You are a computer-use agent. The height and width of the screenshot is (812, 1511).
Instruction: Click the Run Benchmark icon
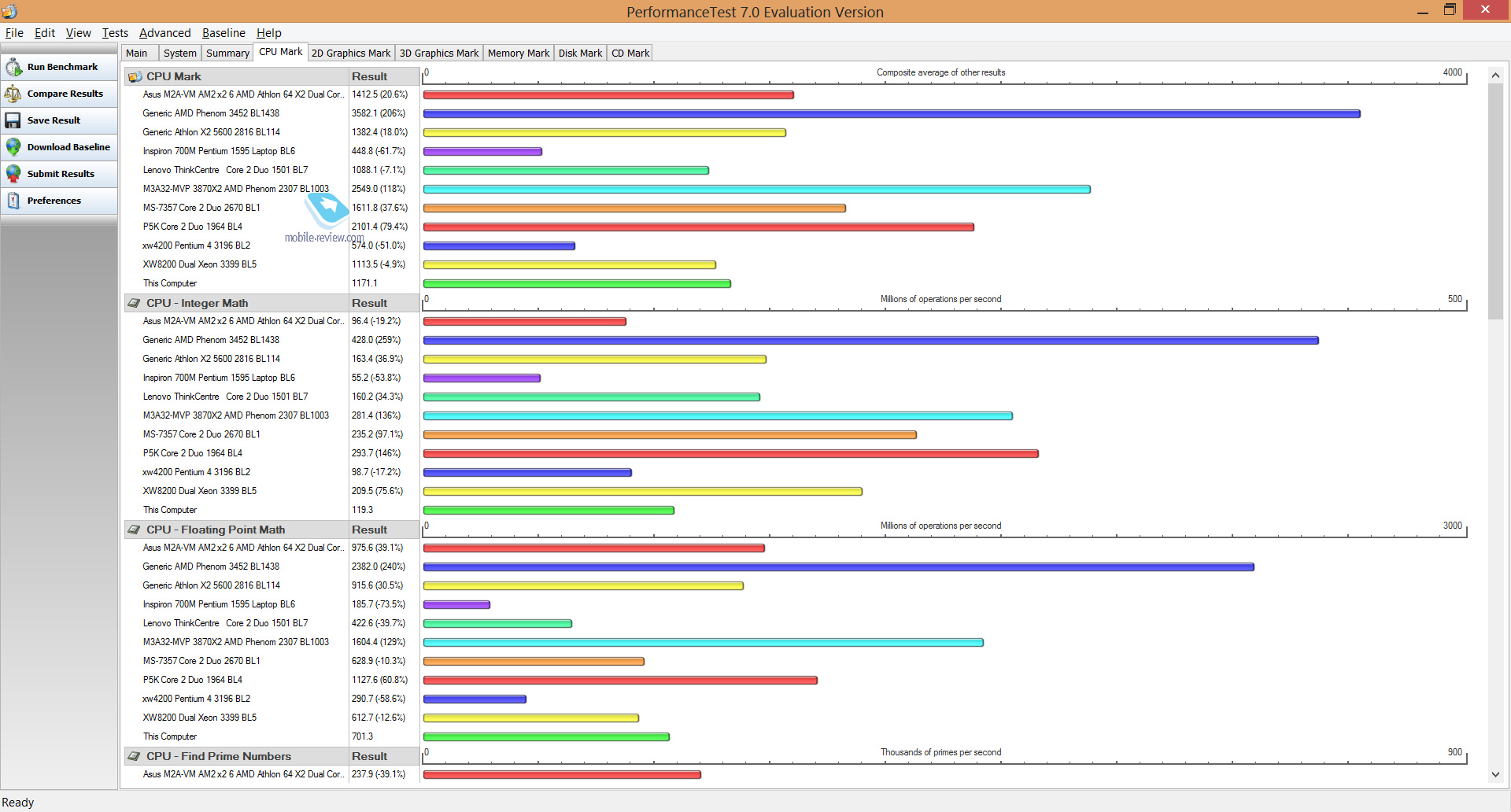(13, 67)
